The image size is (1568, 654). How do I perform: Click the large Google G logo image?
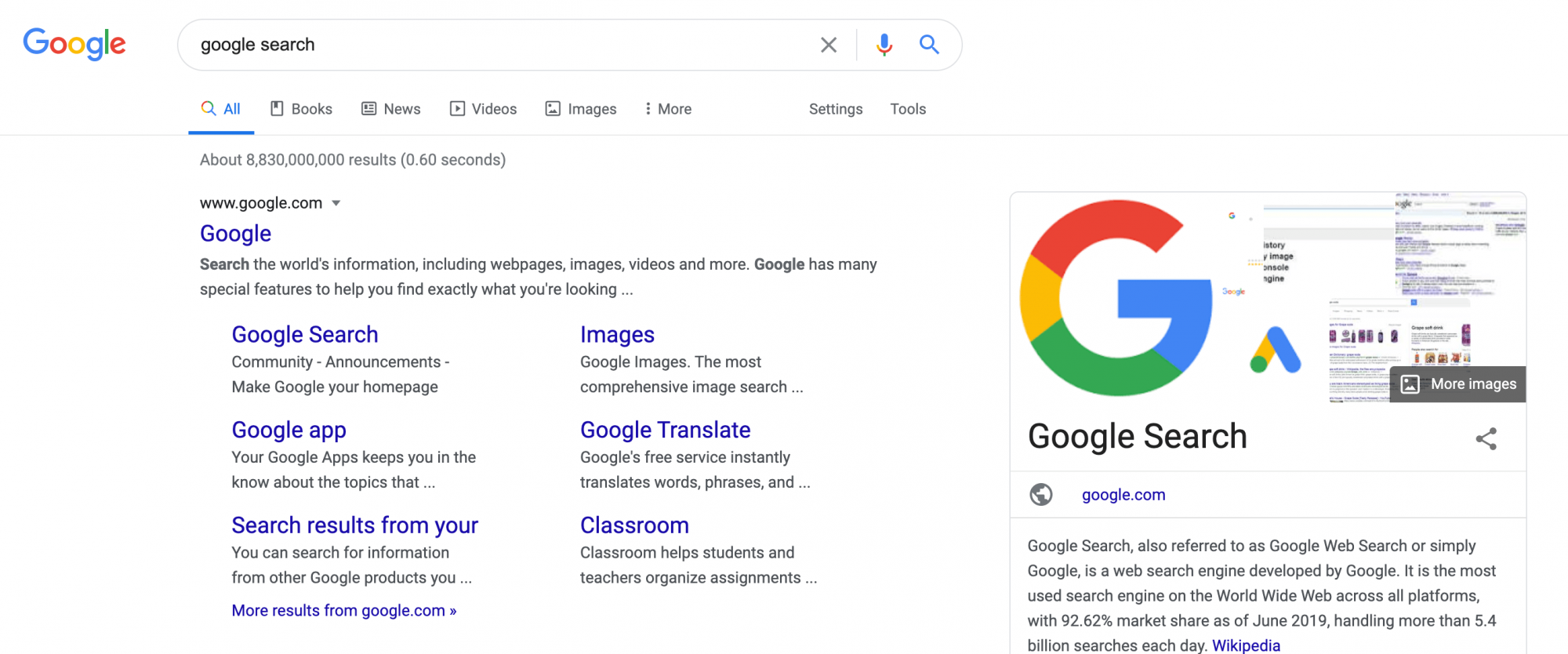pyautogui.click(x=1116, y=298)
